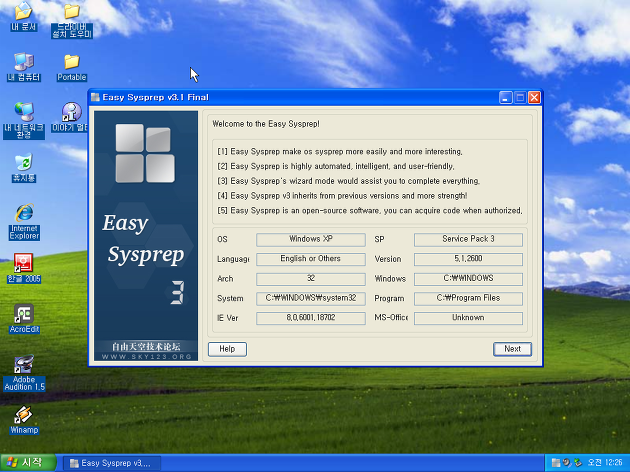This screenshot has height=472, width=630.
Task: Click the OS field showing Windows XP
Action: tap(311, 239)
